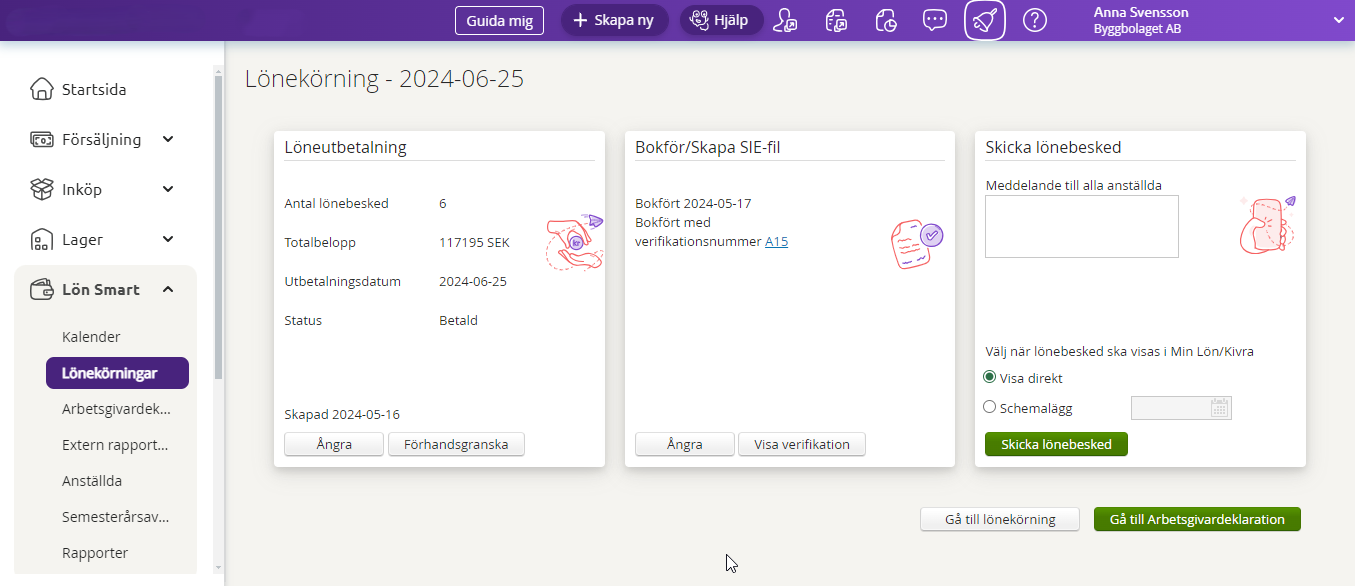Click the Hjälp button

point(721,20)
